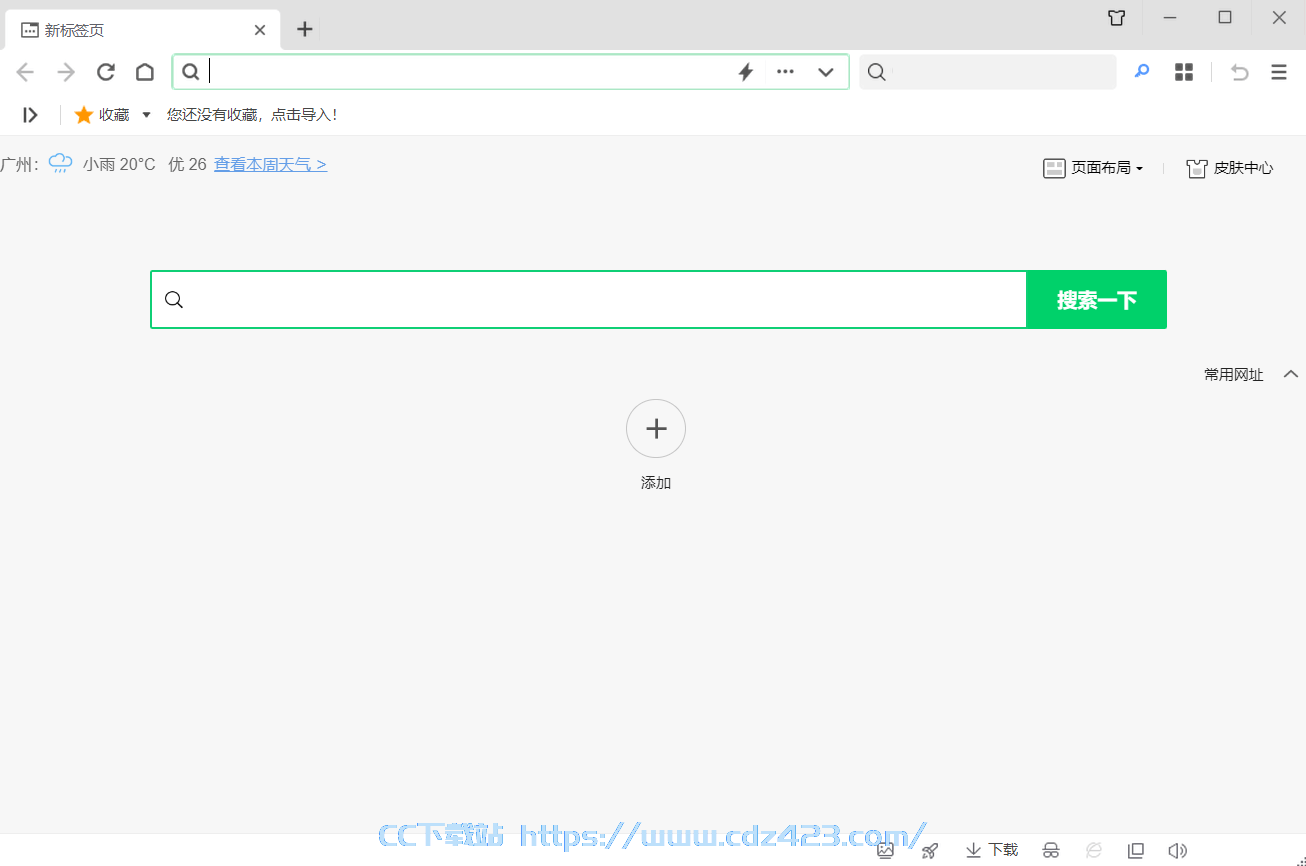
Task: Click the green 搜索一下 button
Action: point(1097,299)
